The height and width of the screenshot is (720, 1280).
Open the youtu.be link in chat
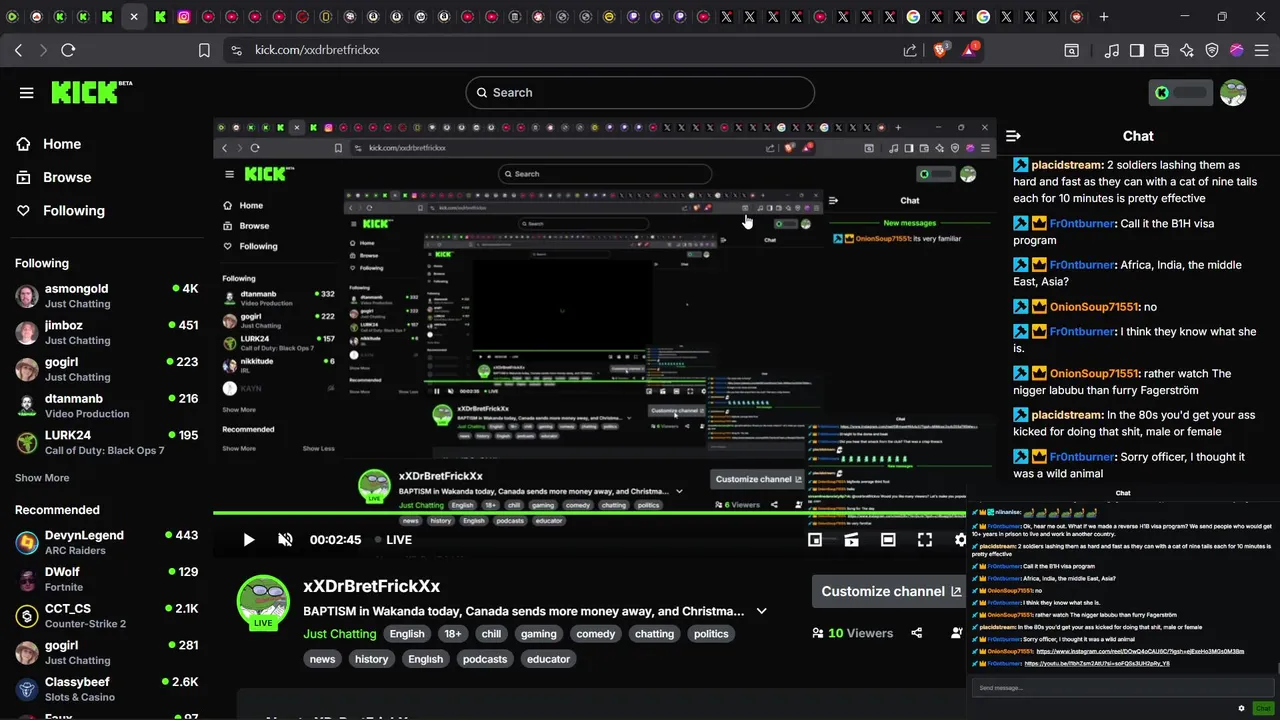[x=1098, y=663]
